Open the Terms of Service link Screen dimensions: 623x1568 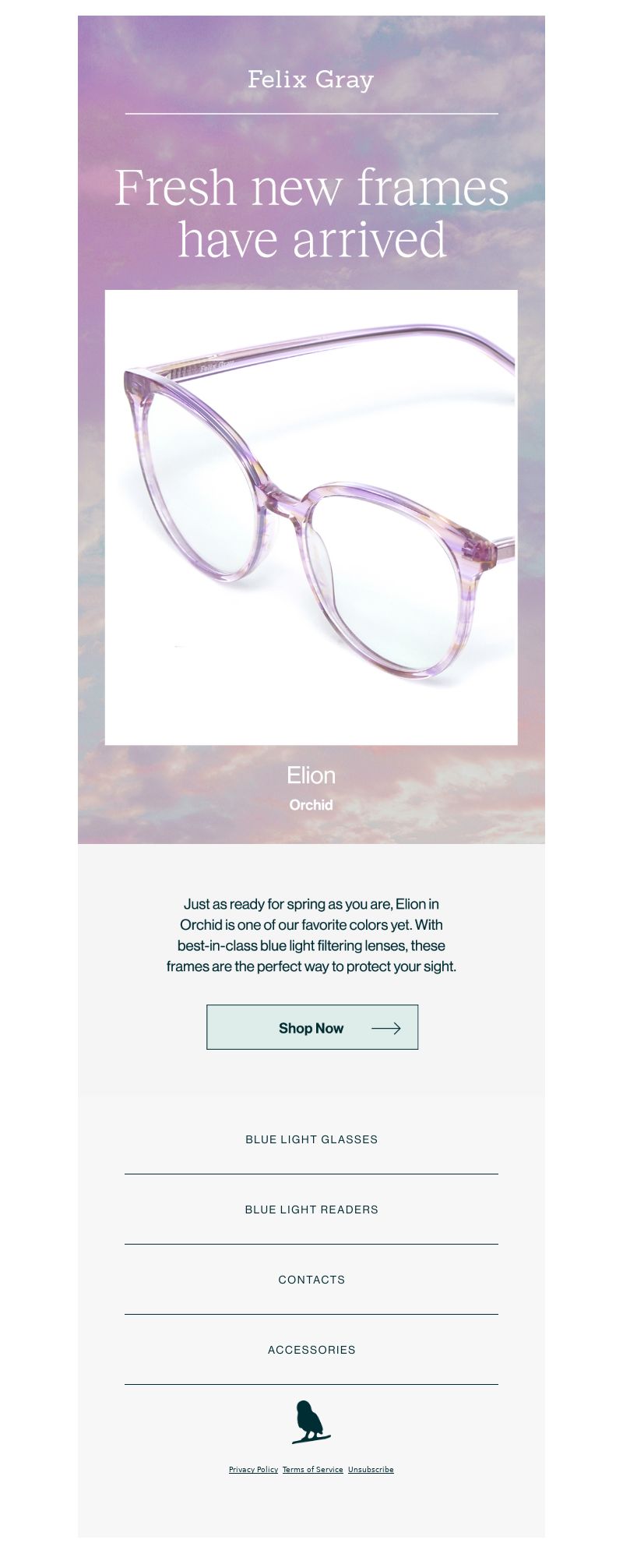pyautogui.click(x=312, y=1470)
